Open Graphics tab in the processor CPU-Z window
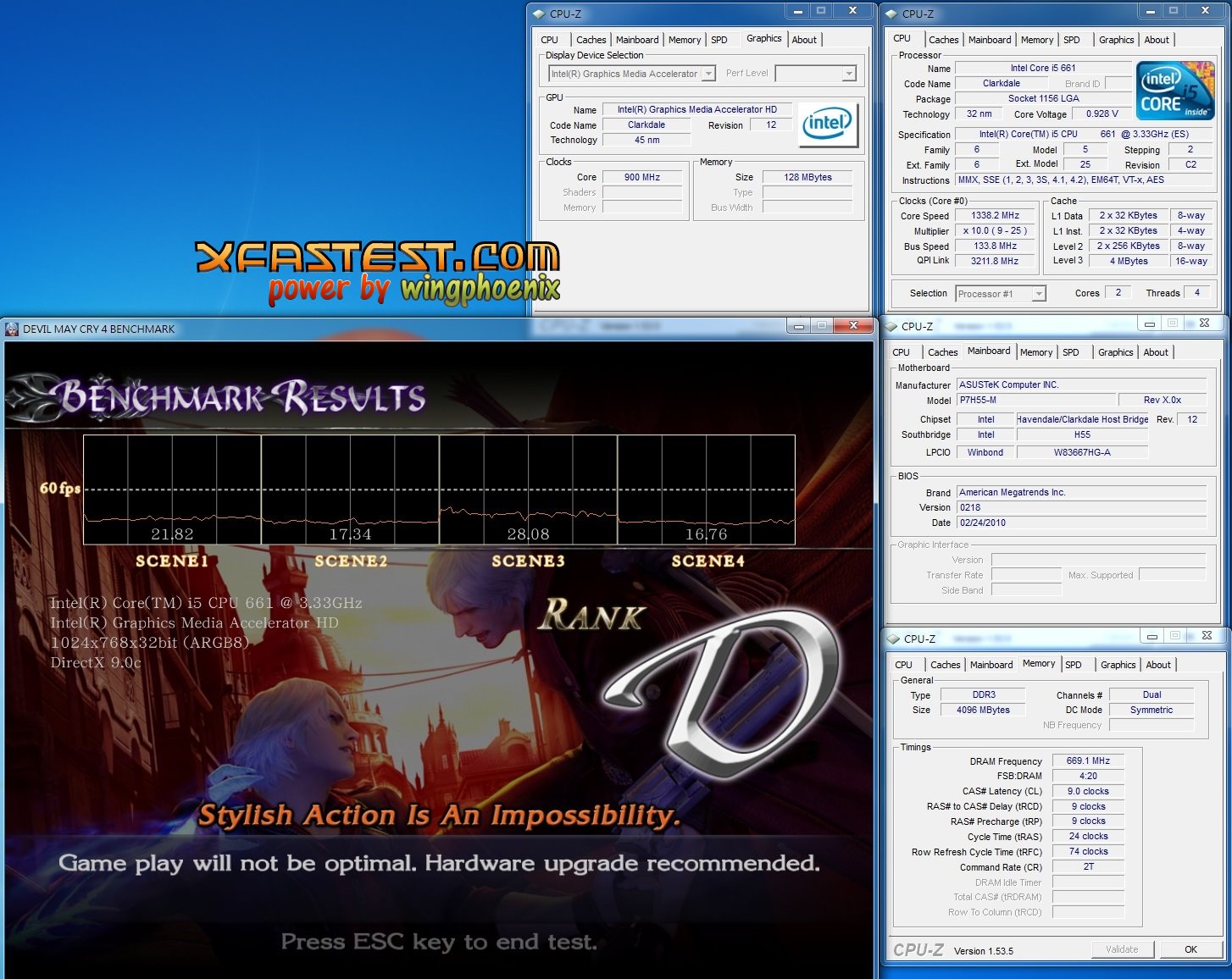Screen dimensions: 1232x979 coord(1117,40)
